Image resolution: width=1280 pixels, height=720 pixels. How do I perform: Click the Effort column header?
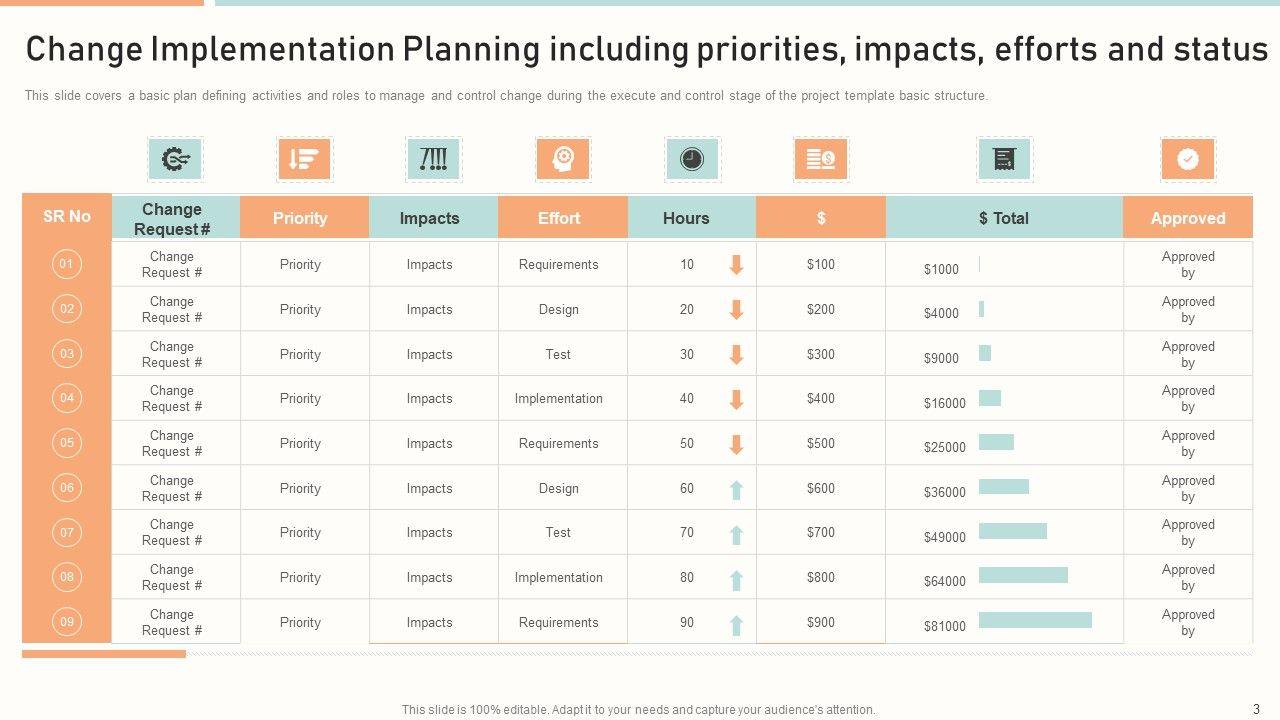click(x=559, y=218)
